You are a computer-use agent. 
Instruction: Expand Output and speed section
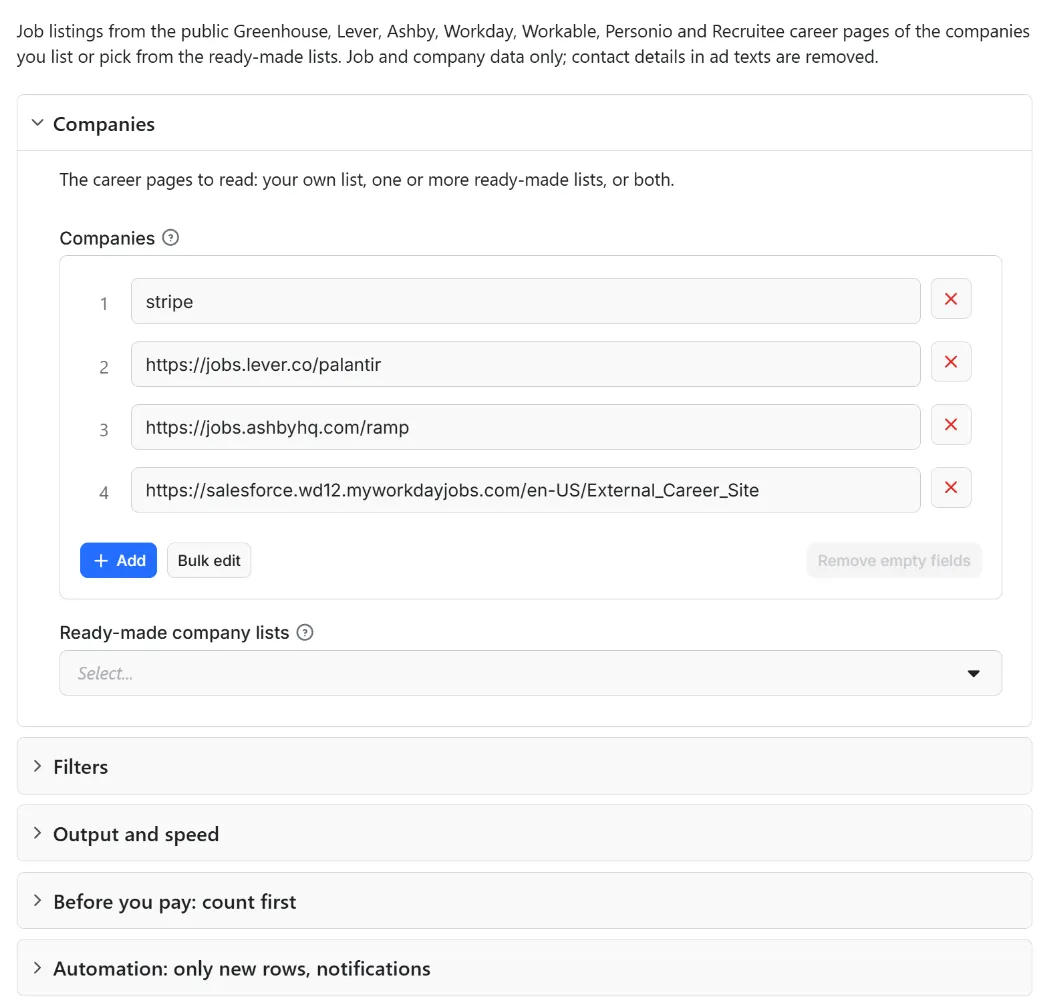pos(524,833)
